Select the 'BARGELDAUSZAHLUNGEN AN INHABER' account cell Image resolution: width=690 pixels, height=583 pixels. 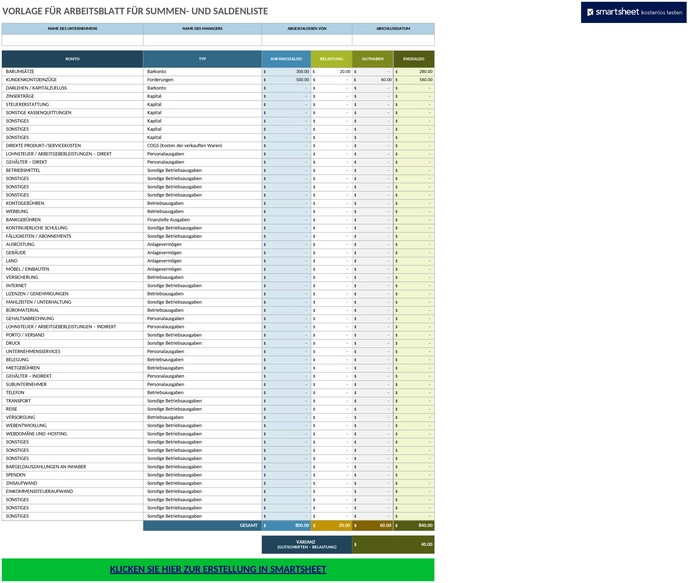(x=72, y=466)
